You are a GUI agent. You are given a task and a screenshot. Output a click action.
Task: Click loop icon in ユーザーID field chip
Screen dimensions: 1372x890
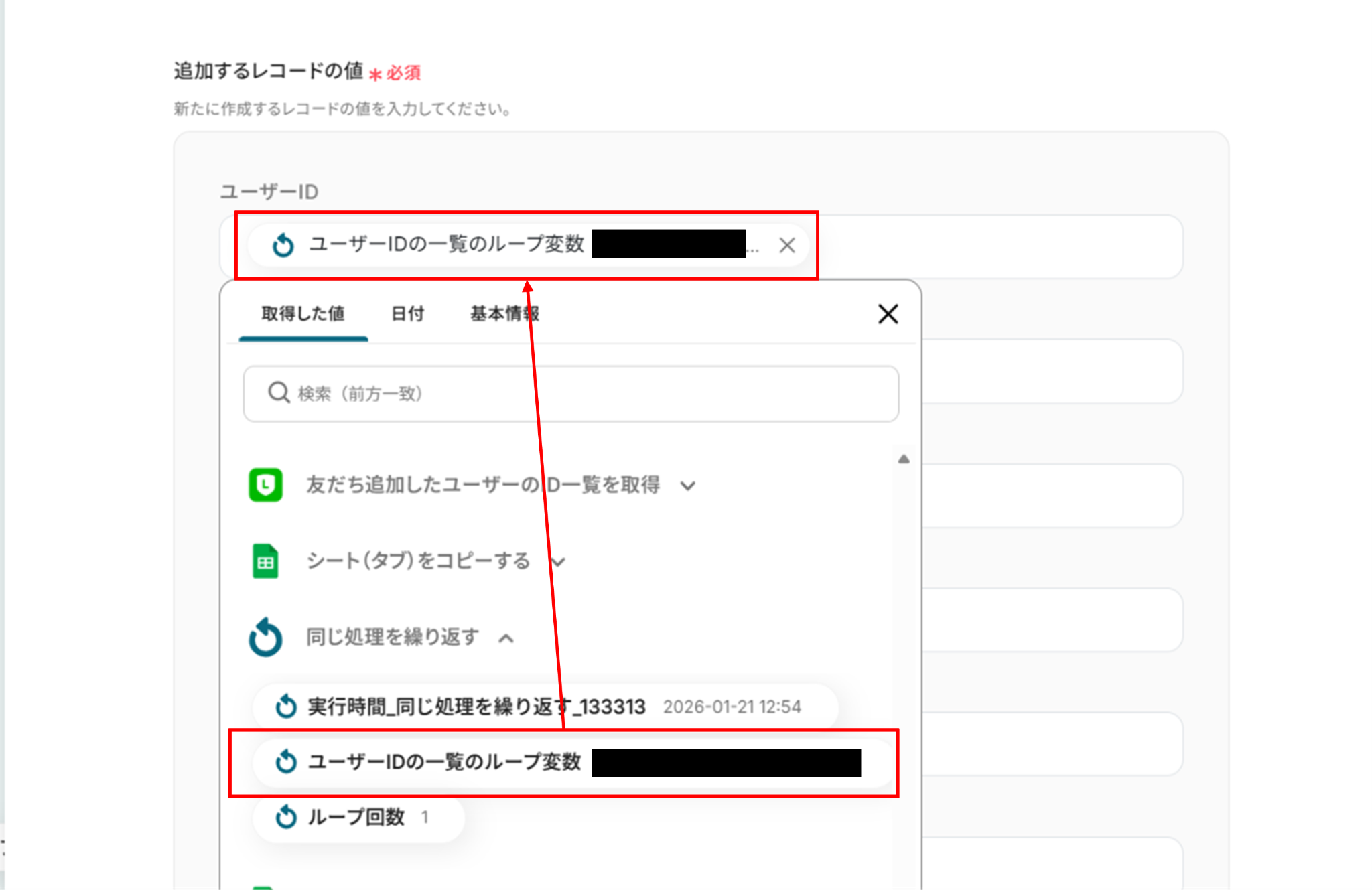point(283,245)
